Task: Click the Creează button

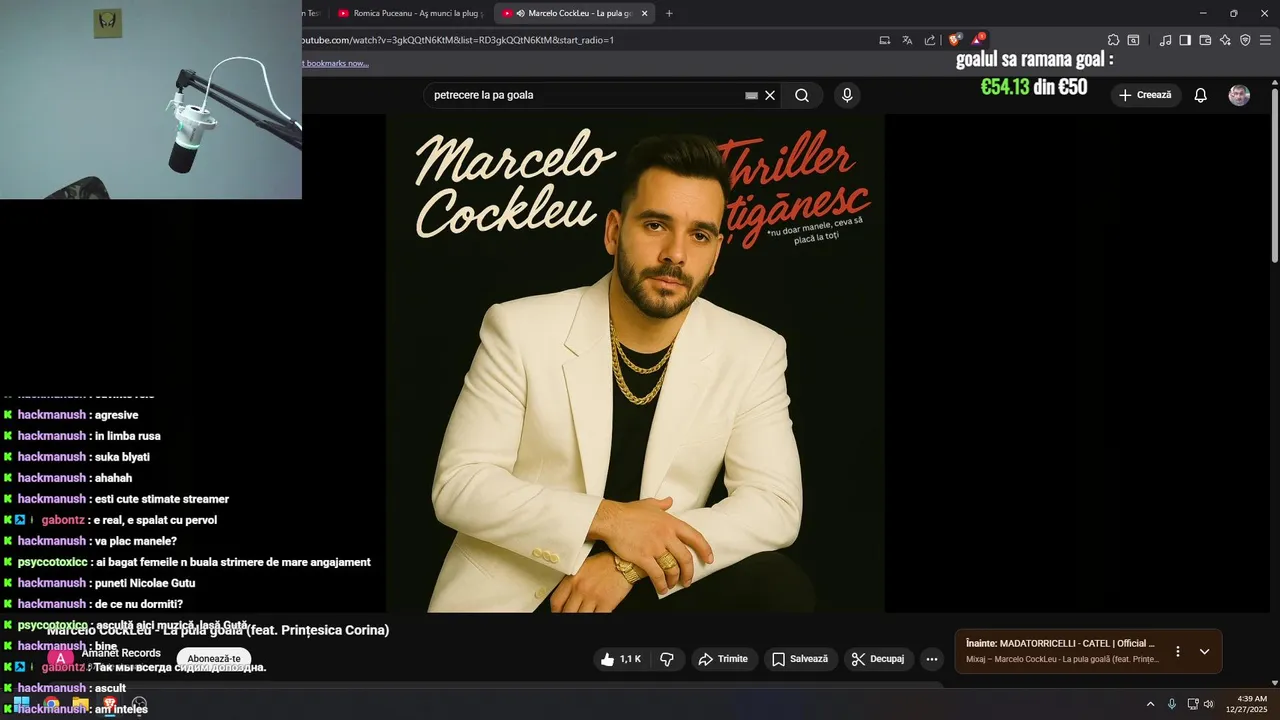Action: (x=1145, y=95)
